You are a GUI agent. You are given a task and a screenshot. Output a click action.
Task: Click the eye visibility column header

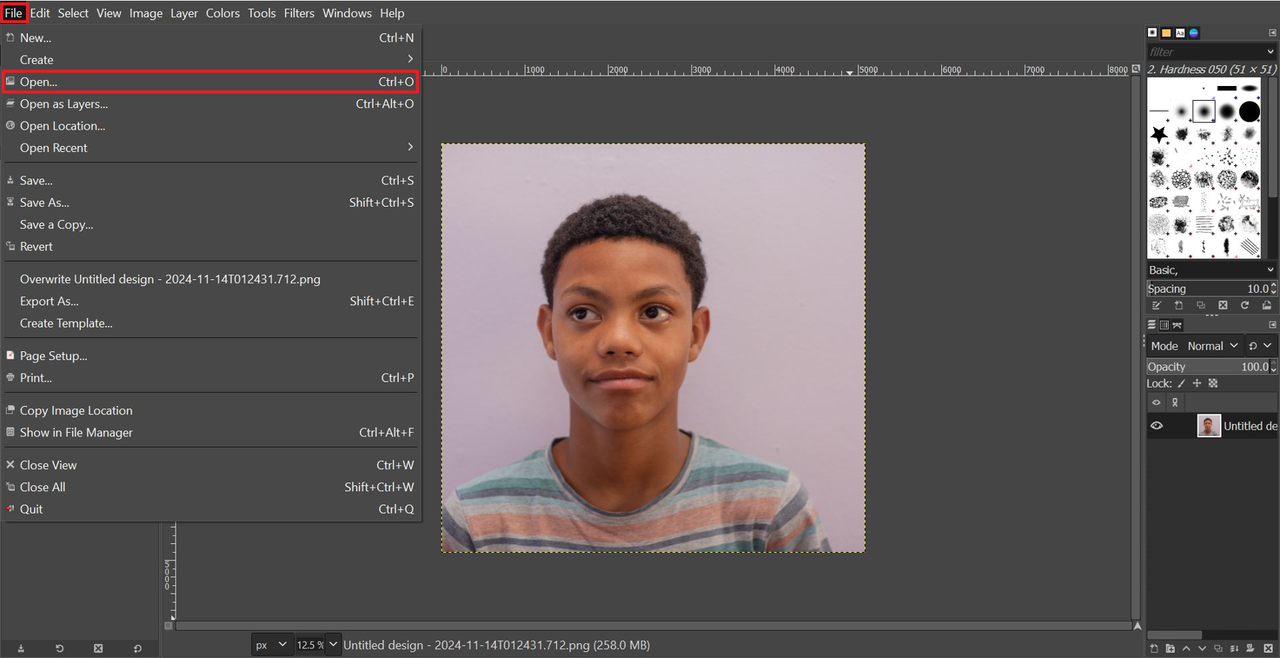pos(1156,402)
